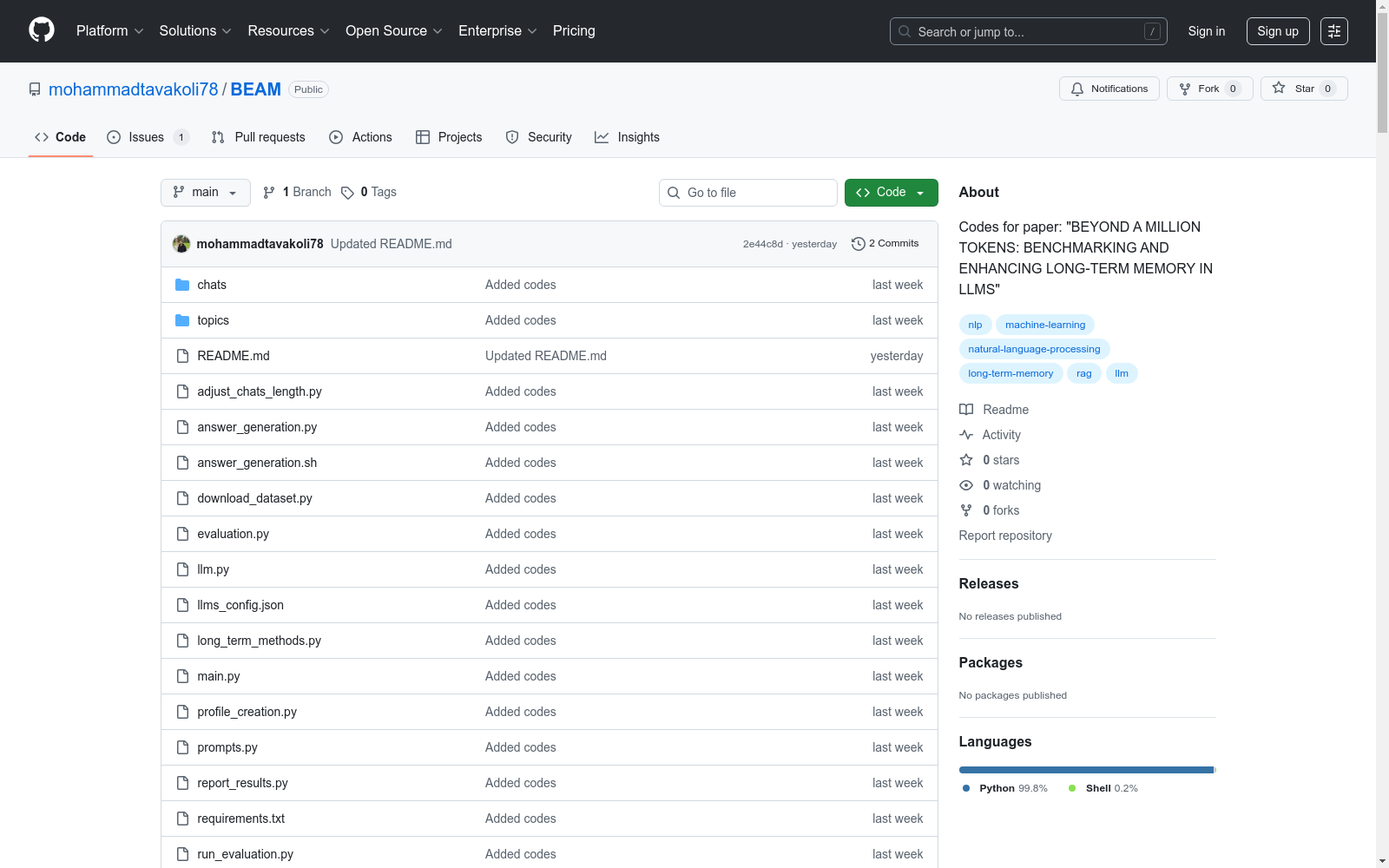Click the fork icon in the Fork button

click(1185, 89)
